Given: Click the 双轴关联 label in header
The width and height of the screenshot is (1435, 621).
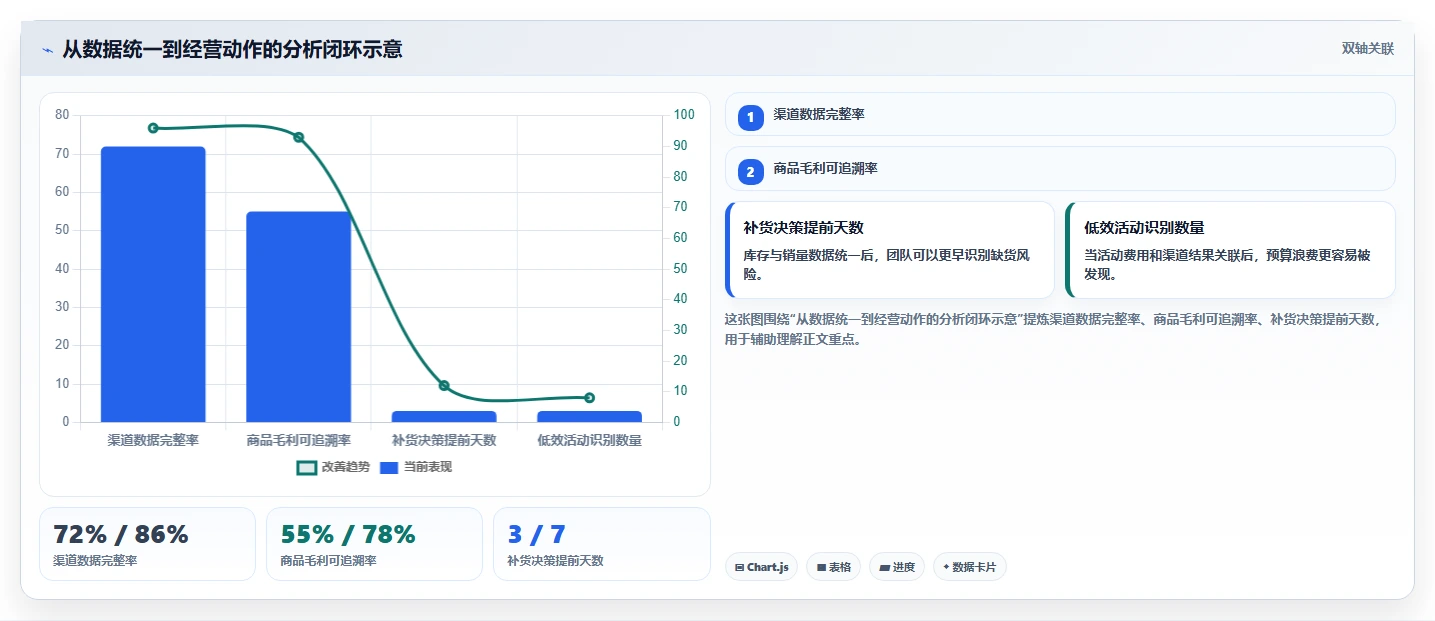Looking at the screenshot, I should (x=1368, y=49).
